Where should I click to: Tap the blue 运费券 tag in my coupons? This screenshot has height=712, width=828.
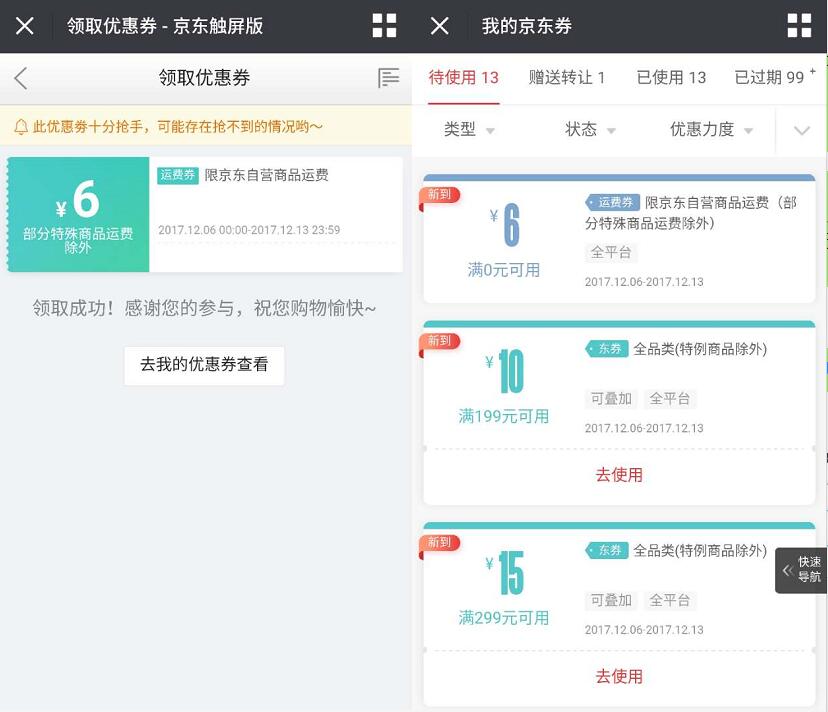click(x=613, y=202)
